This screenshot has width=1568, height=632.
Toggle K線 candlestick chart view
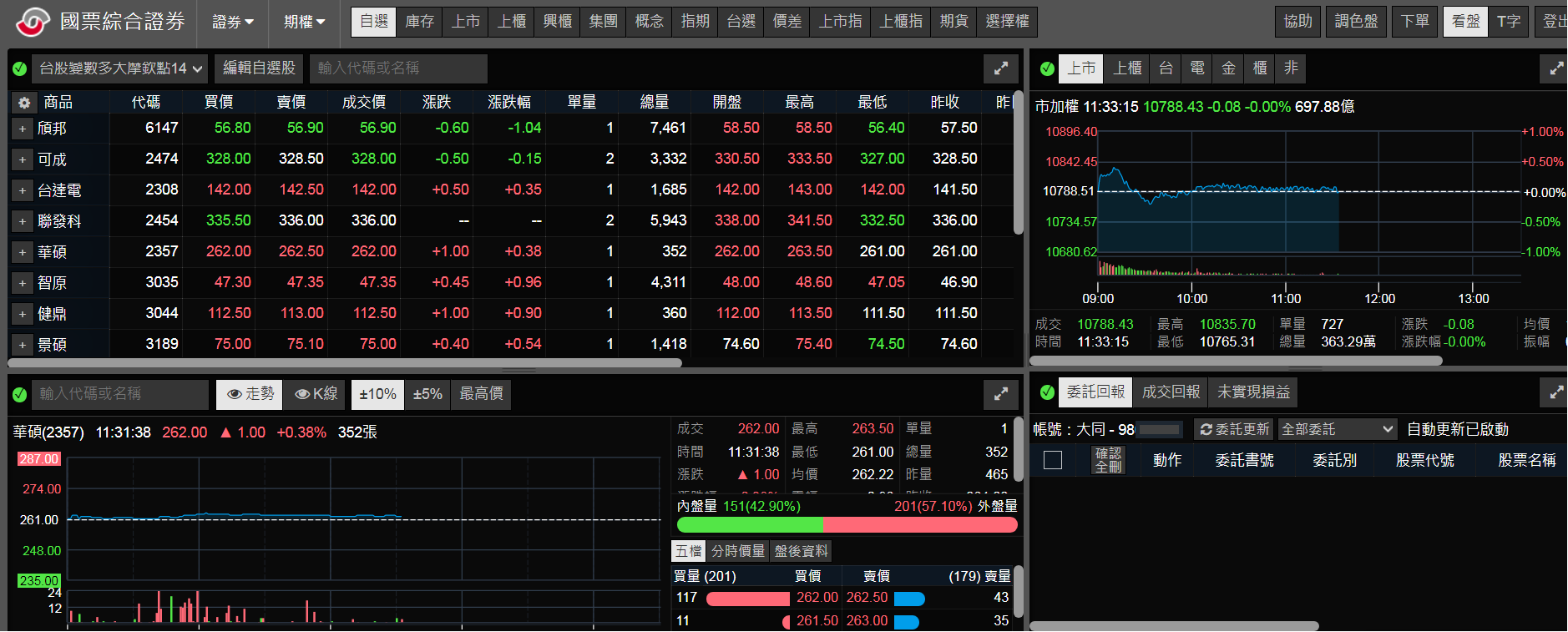(316, 394)
